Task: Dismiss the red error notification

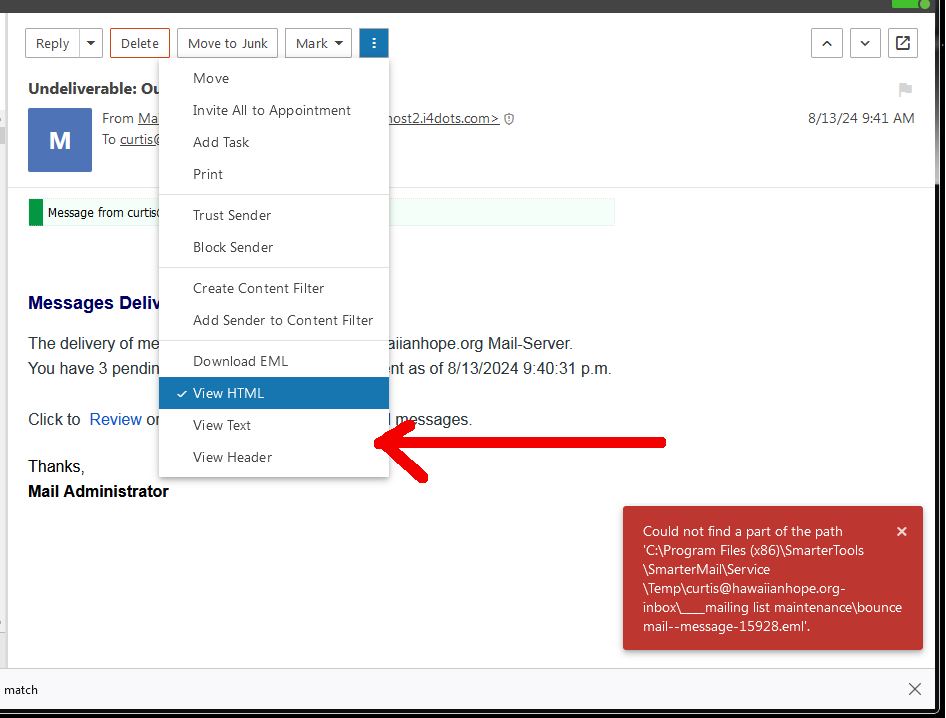Action: tap(902, 532)
